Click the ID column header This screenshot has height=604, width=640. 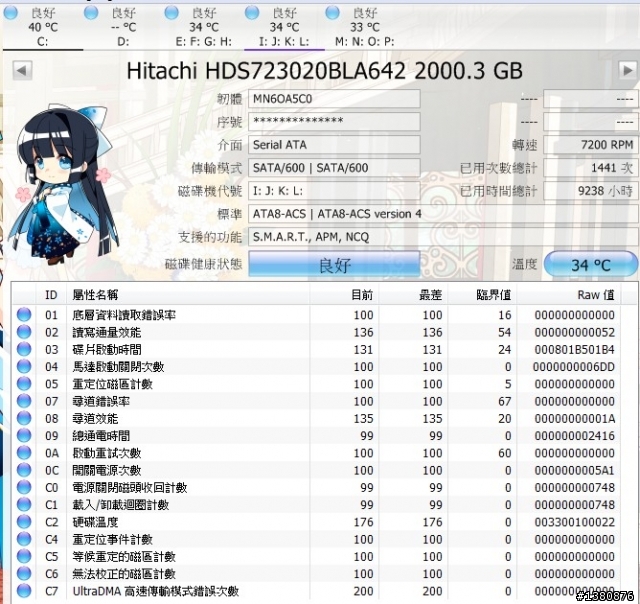tap(51, 295)
